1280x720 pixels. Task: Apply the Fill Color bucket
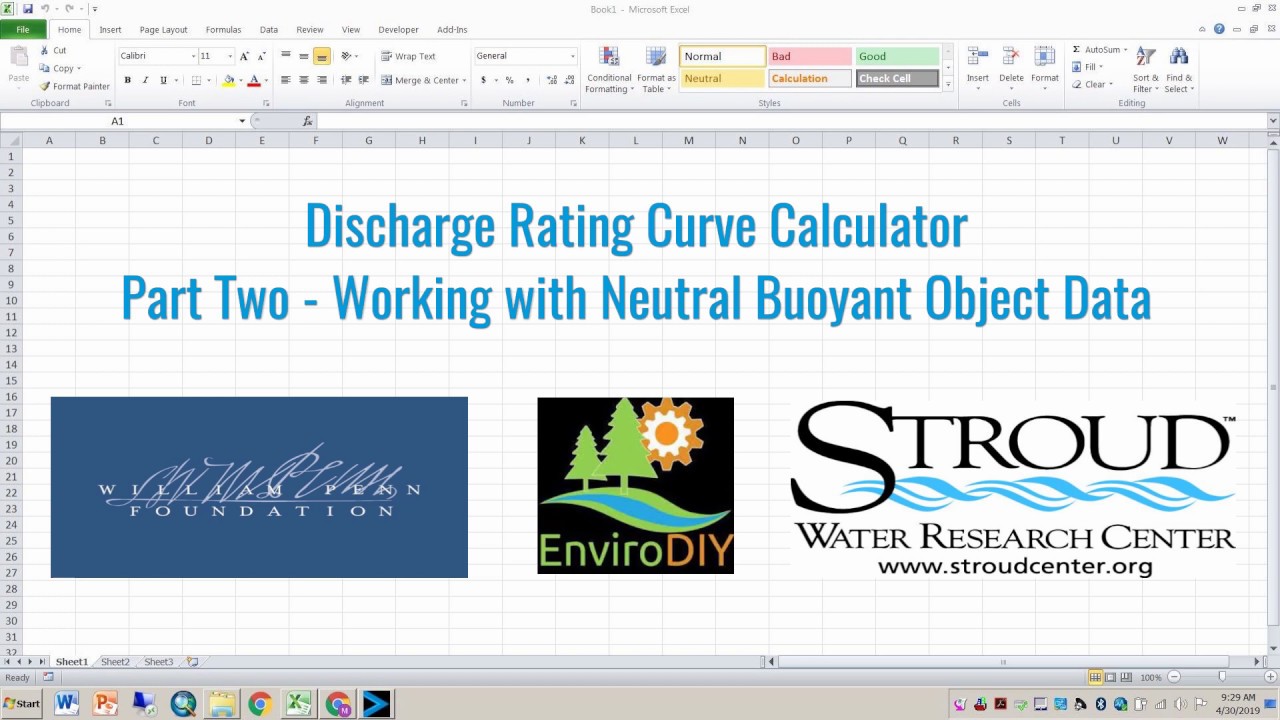(x=228, y=80)
